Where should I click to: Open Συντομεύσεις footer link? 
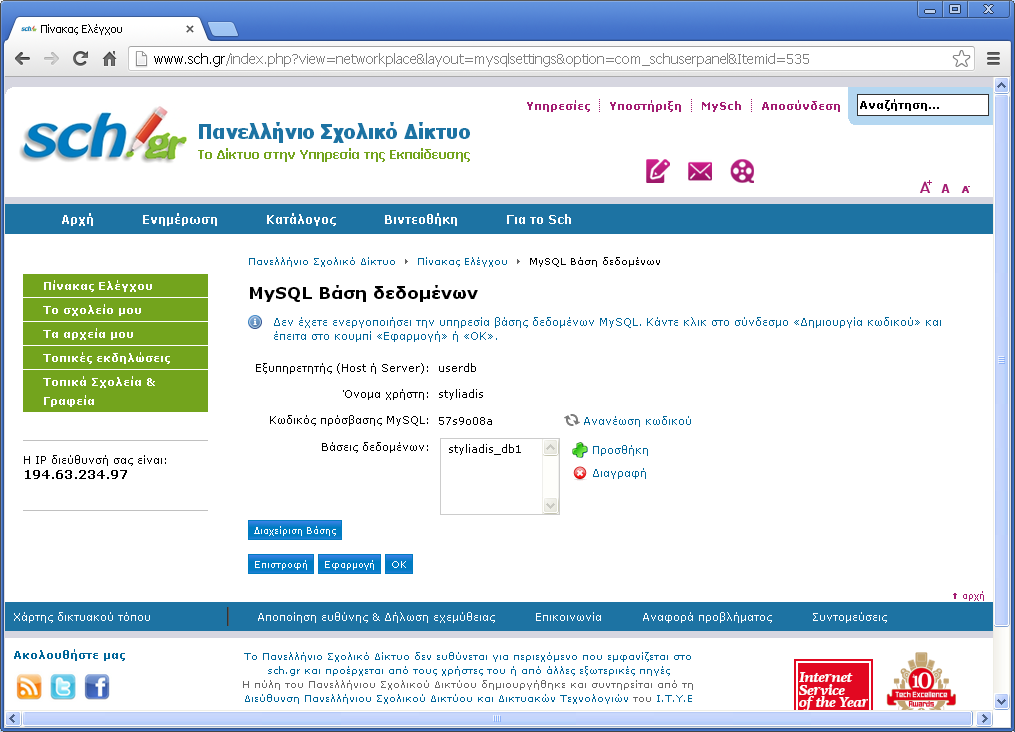pyautogui.click(x=849, y=617)
